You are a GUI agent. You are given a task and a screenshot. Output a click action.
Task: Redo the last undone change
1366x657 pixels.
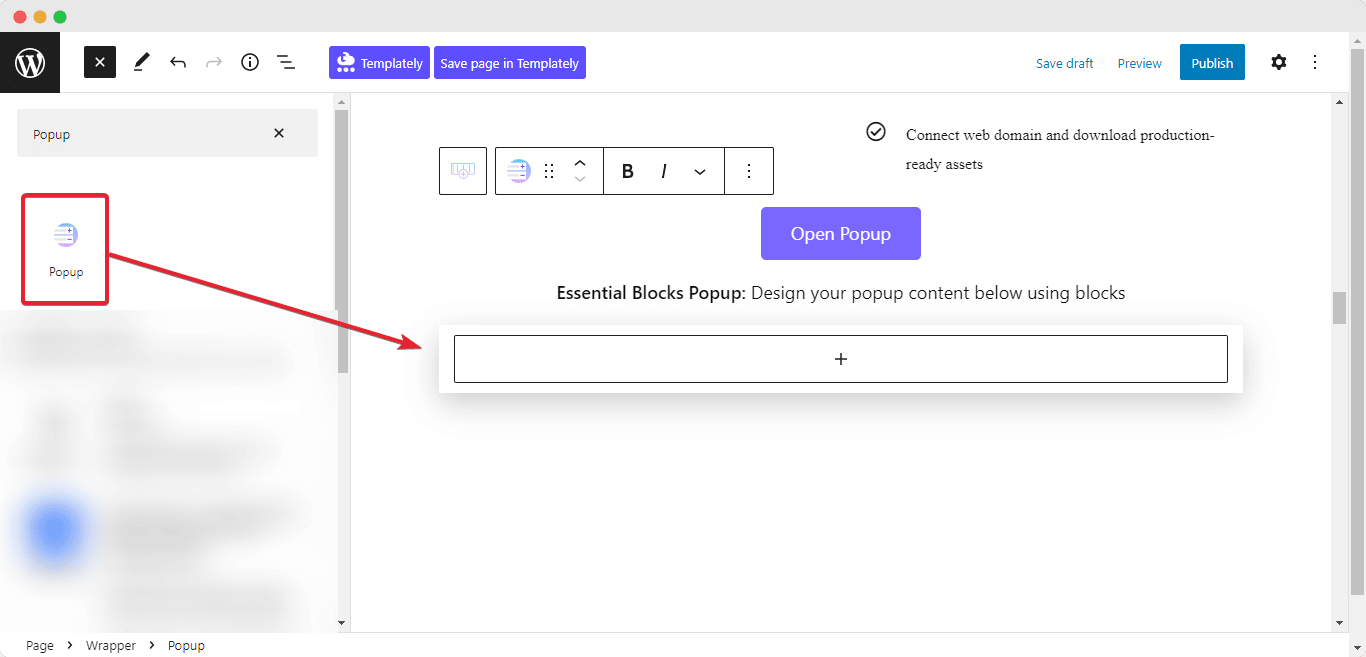pyautogui.click(x=214, y=62)
